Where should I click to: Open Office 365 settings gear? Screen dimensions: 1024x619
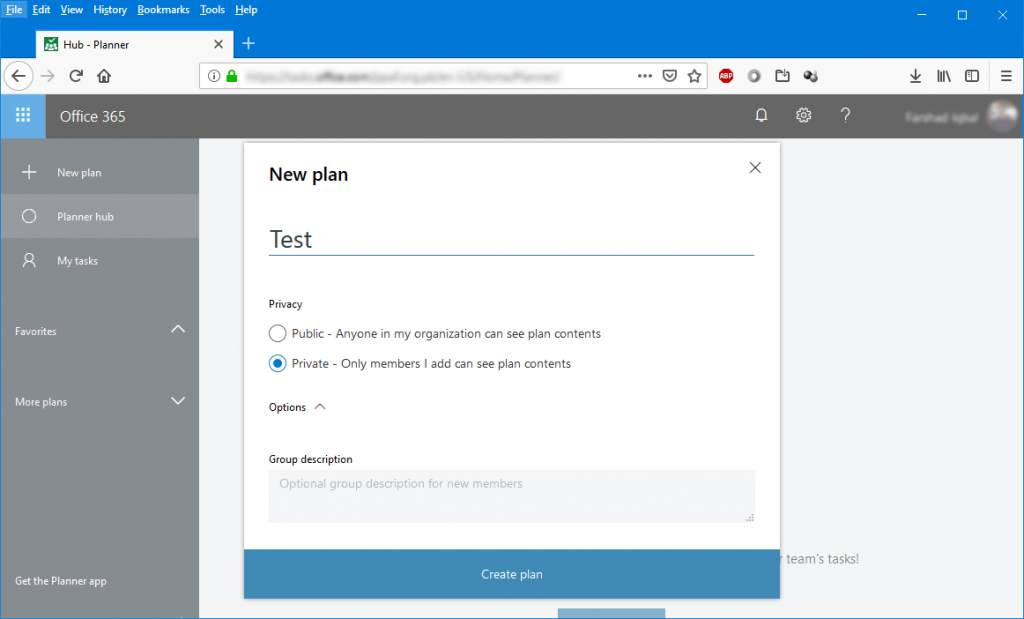pos(803,116)
